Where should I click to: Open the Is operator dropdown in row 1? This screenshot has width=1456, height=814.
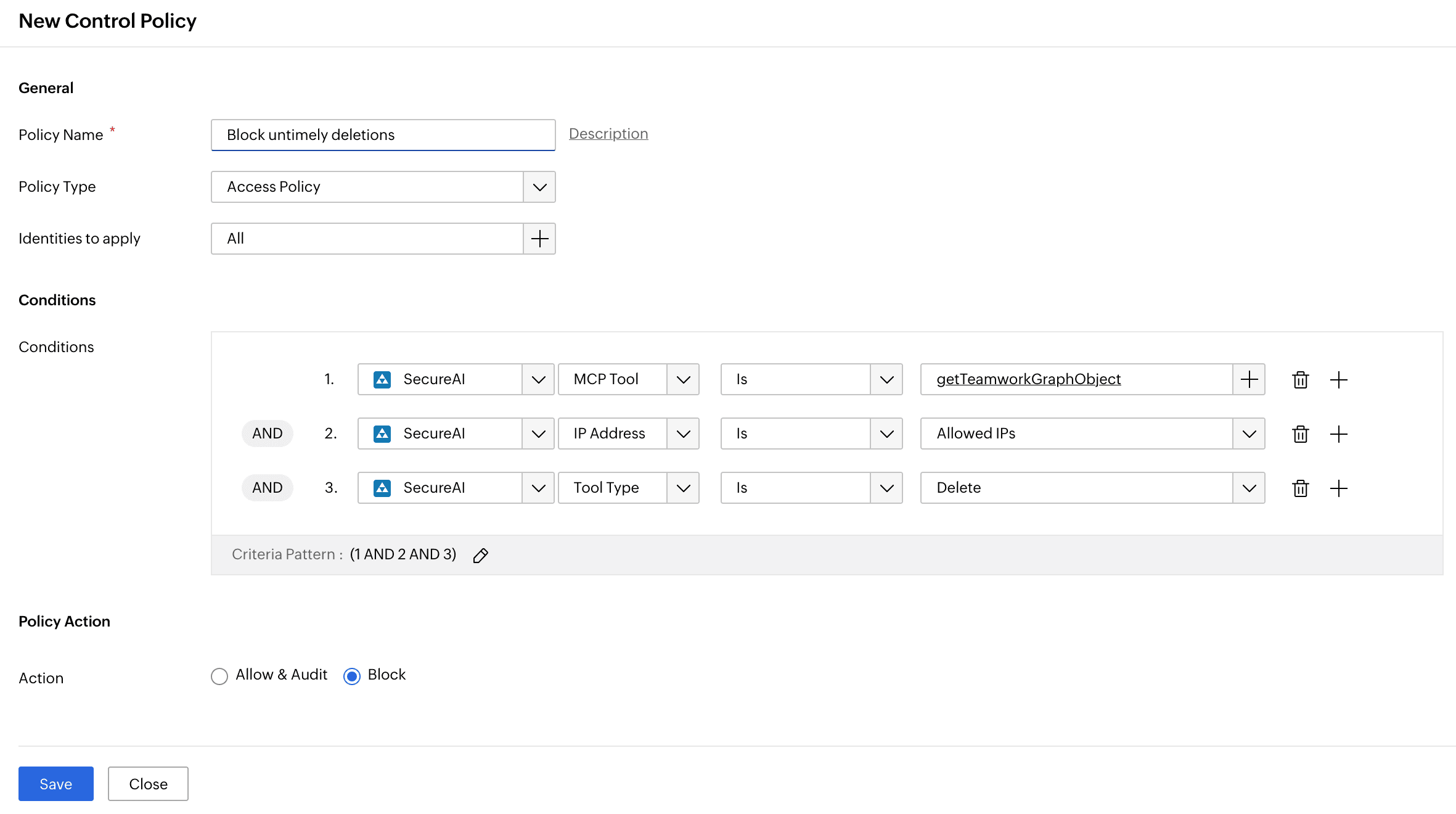coord(886,379)
